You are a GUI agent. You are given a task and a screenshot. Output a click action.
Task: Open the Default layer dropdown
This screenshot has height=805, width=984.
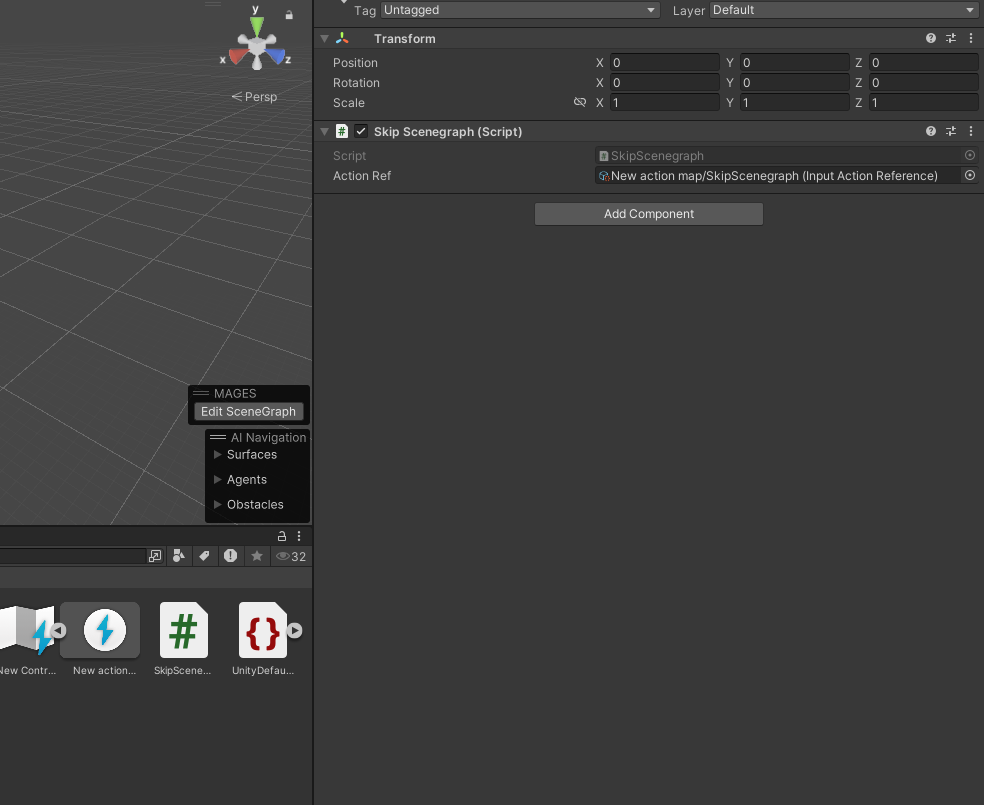pos(838,10)
